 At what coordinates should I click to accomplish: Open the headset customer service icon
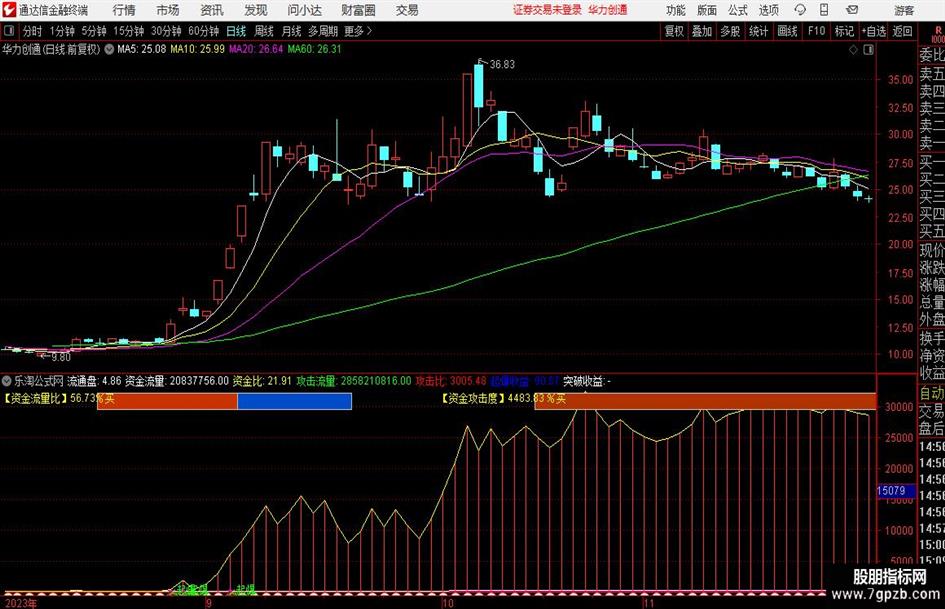pos(800,10)
